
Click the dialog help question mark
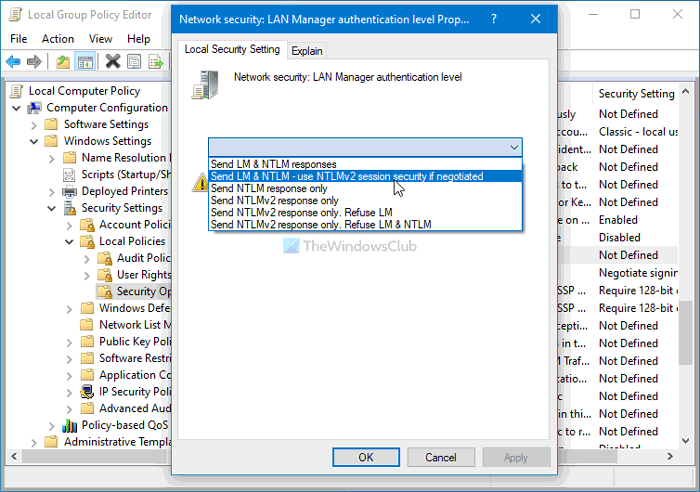[x=494, y=19]
